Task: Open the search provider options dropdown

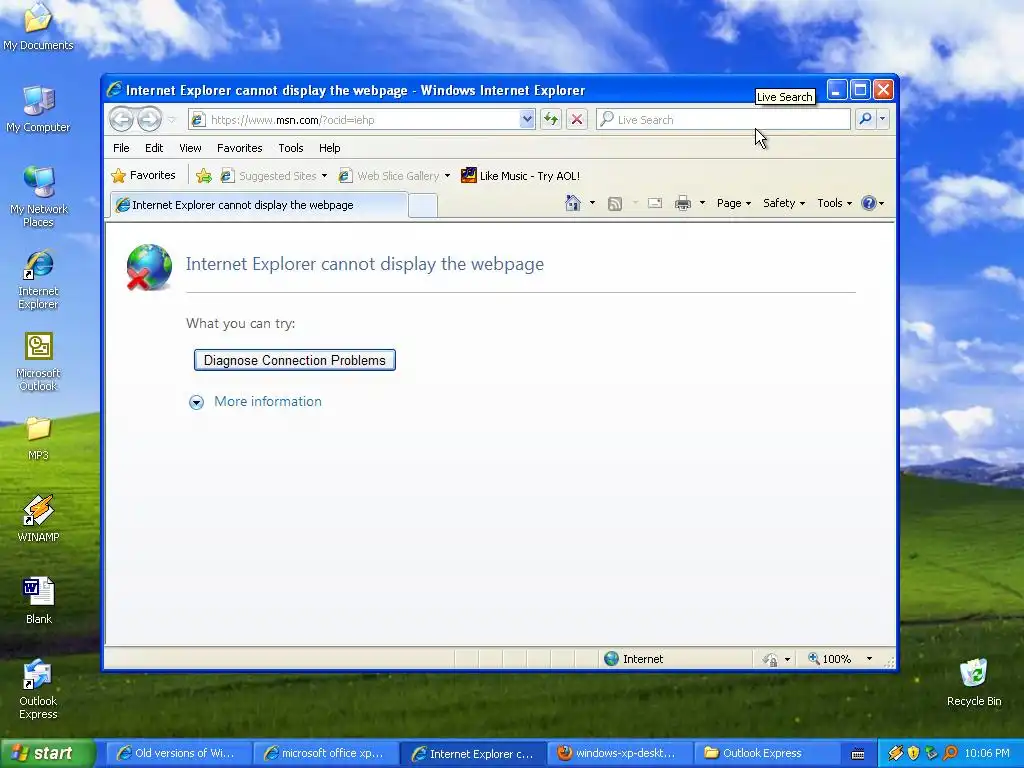Action: [882, 119]
